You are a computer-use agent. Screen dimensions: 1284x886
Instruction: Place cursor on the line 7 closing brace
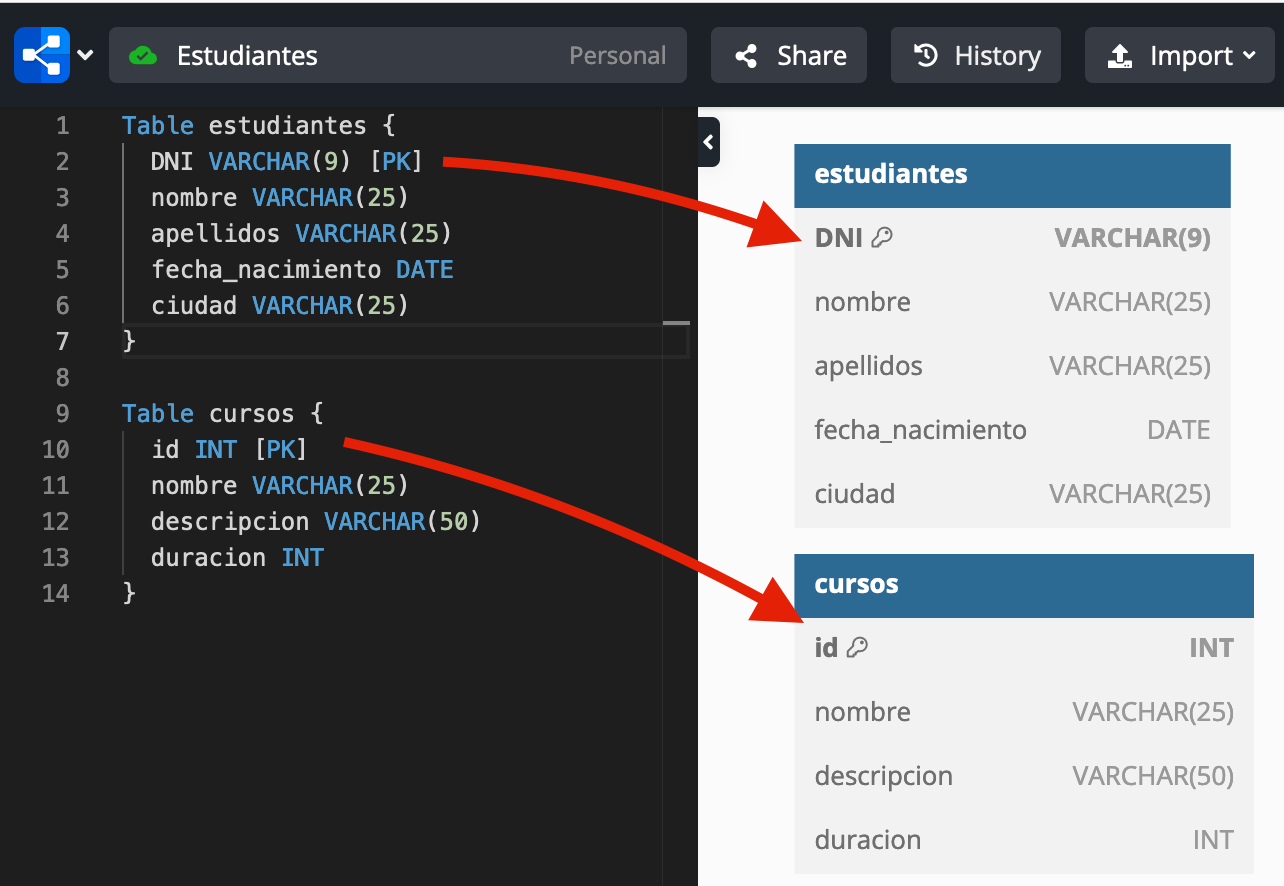click(x=129, y=342)
